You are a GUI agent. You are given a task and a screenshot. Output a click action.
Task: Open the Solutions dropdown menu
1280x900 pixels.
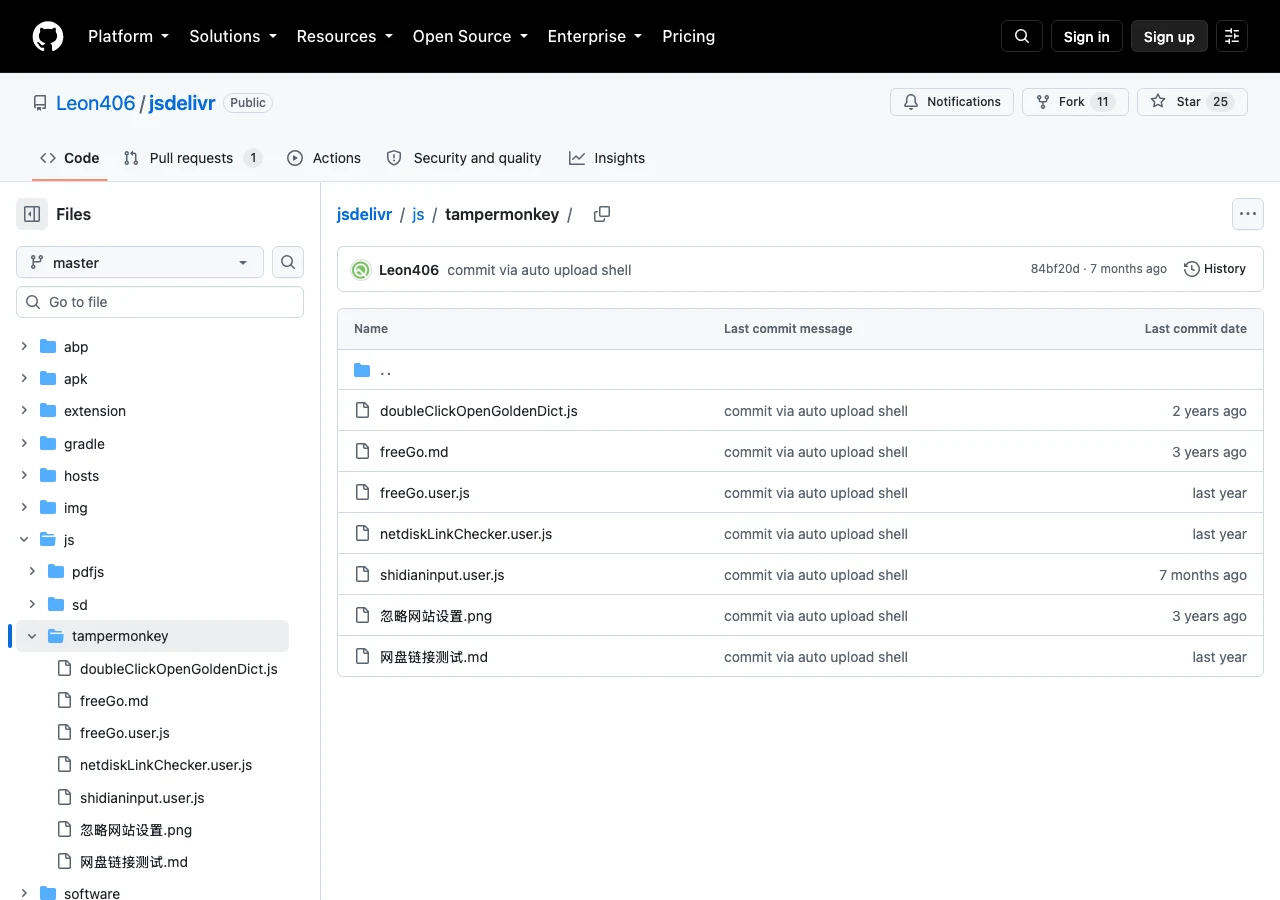pyautogui.click(x=232, y=36)
